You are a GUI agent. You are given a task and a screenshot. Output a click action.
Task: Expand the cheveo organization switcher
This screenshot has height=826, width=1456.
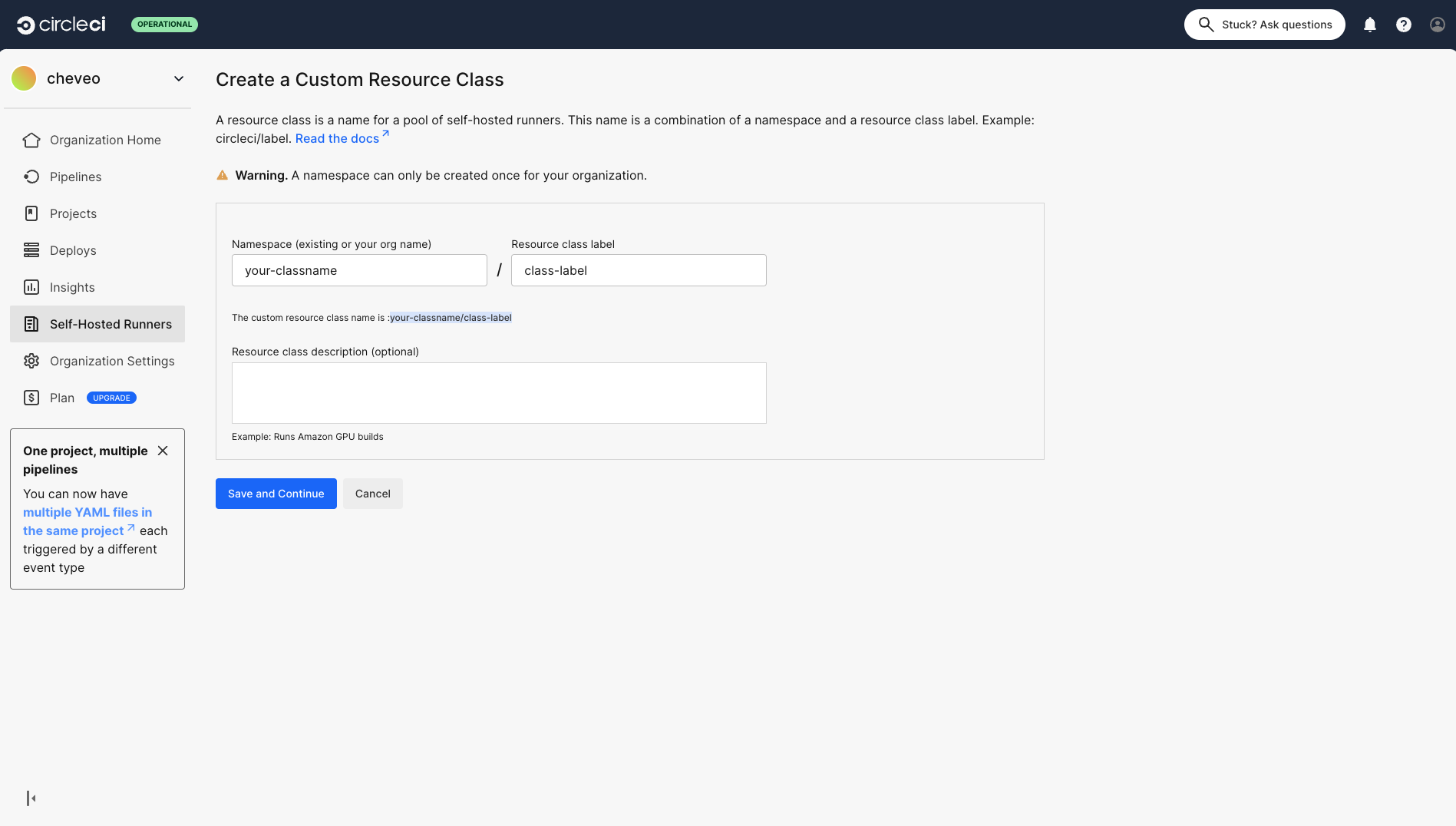(x=178, y=78)
